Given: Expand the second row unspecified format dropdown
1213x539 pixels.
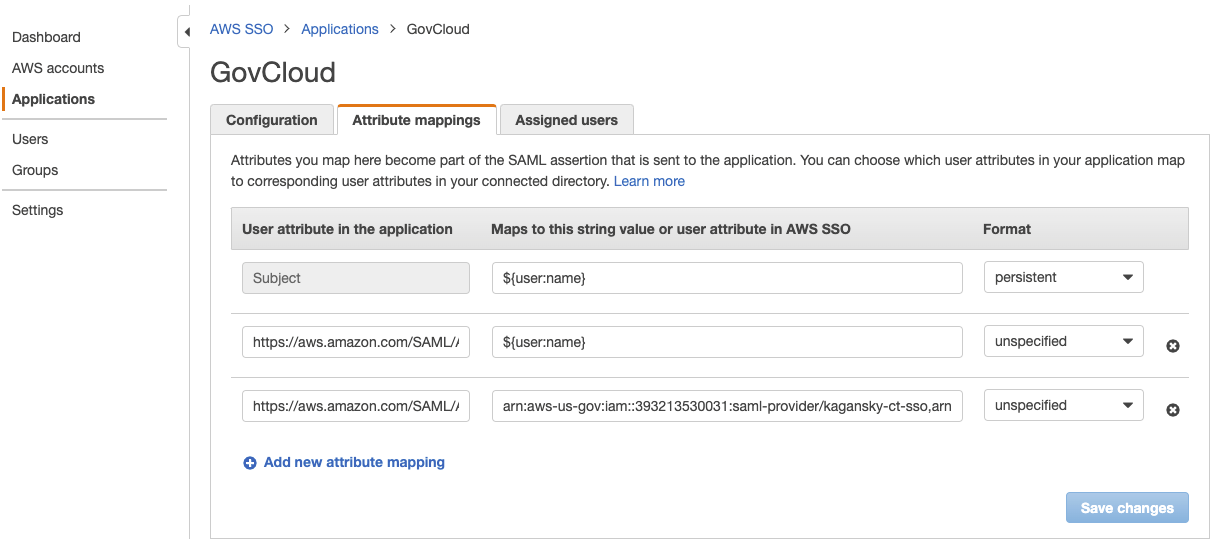Looking at the screenshot, I should [1063, 342].
